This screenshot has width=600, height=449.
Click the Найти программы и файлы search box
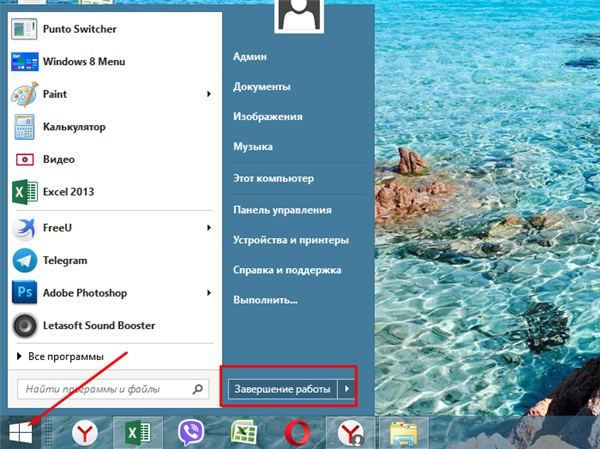113,389
